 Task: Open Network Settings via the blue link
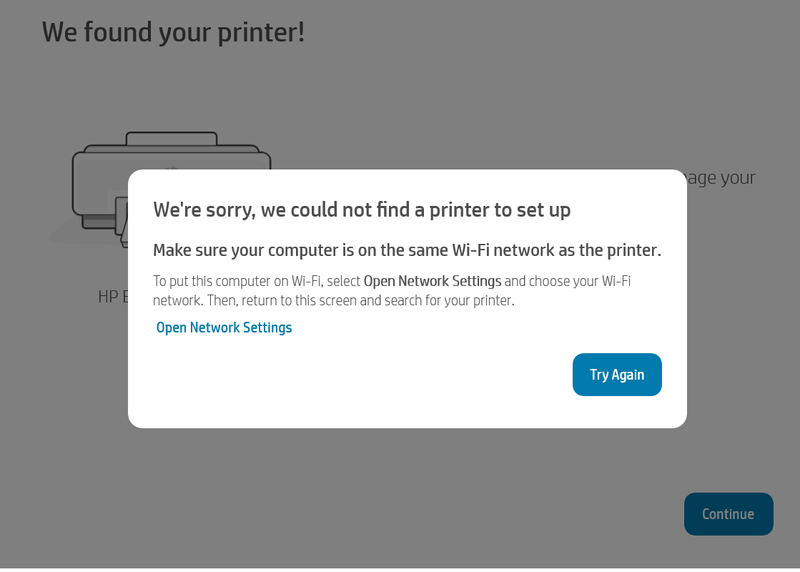(224, 328)
